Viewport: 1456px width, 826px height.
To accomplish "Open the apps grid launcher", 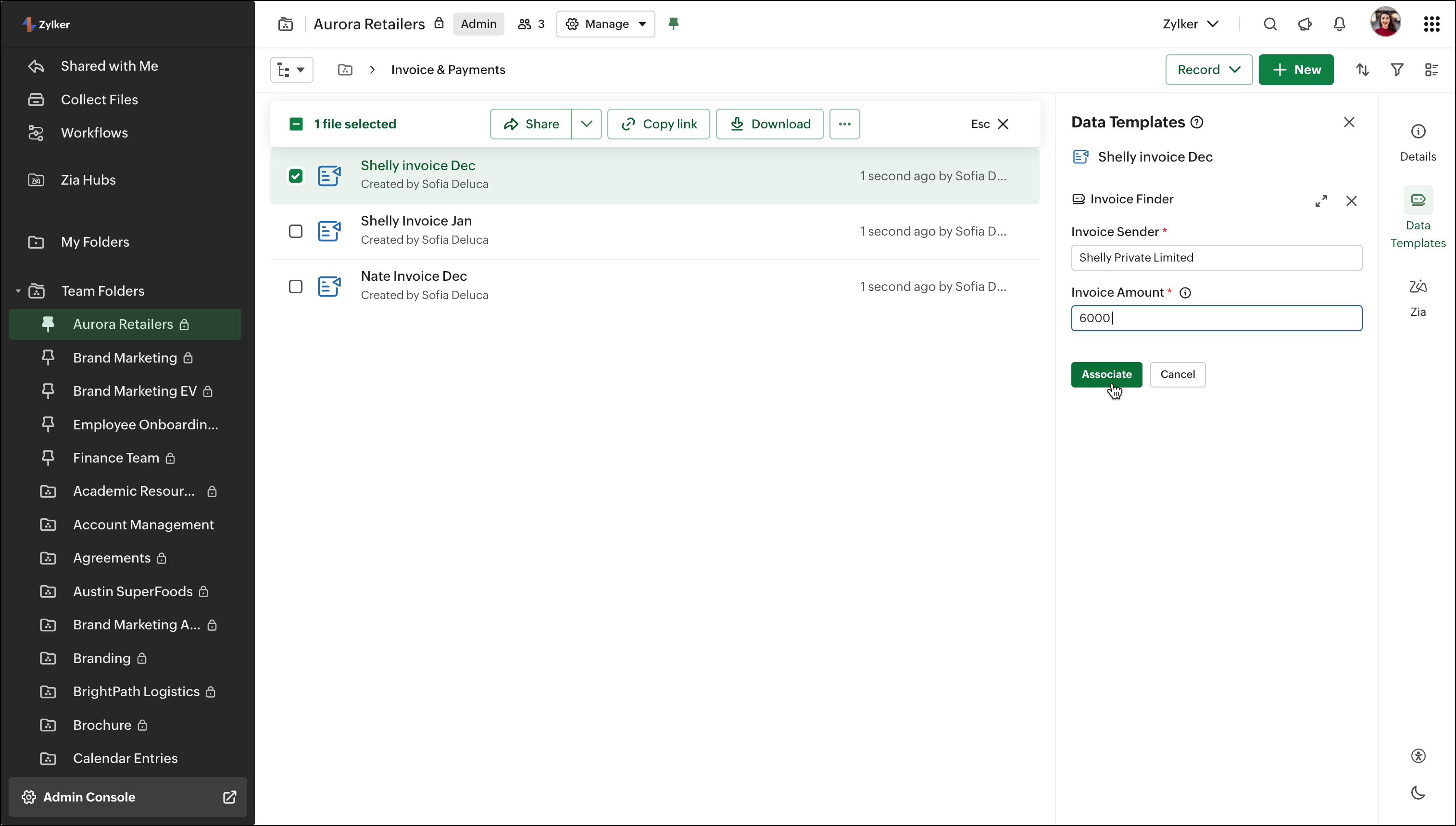I will 1431,24.
